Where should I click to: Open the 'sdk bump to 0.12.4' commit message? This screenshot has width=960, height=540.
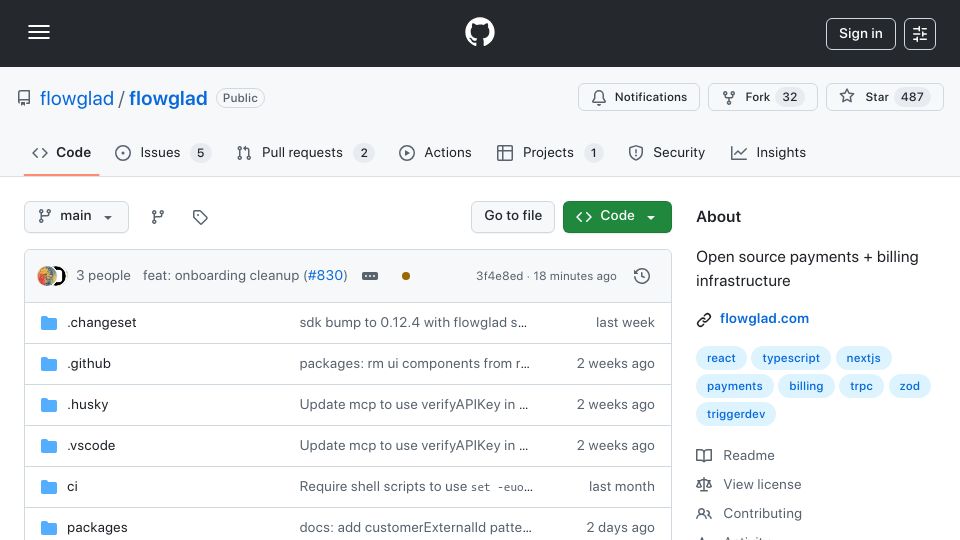(413, 323)
